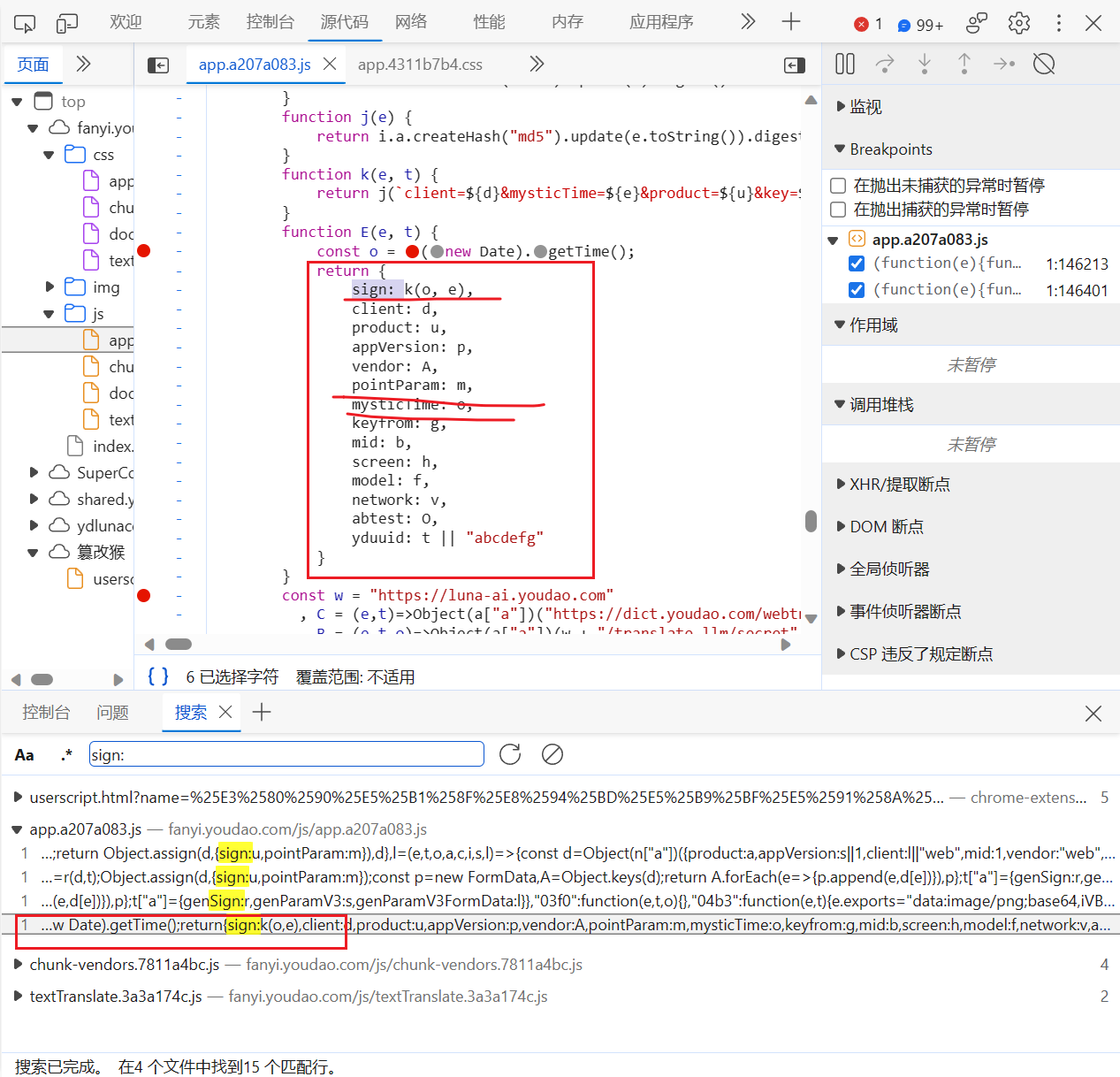This screenshot has height=1077, width=1120.
Task: Toggle device emulation icon
Action: coord(67,23)
